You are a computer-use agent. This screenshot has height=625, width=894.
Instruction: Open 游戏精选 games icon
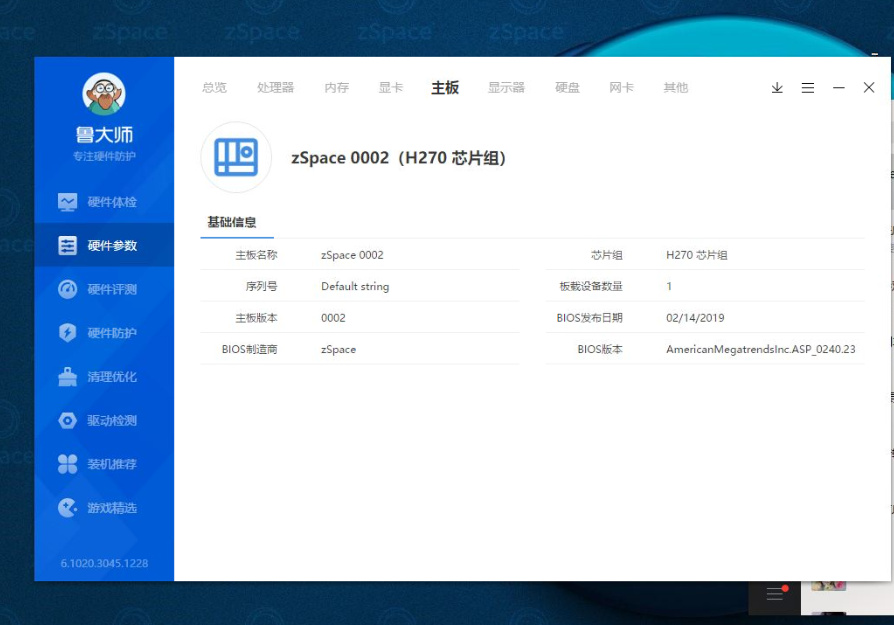tap(67, 508)
